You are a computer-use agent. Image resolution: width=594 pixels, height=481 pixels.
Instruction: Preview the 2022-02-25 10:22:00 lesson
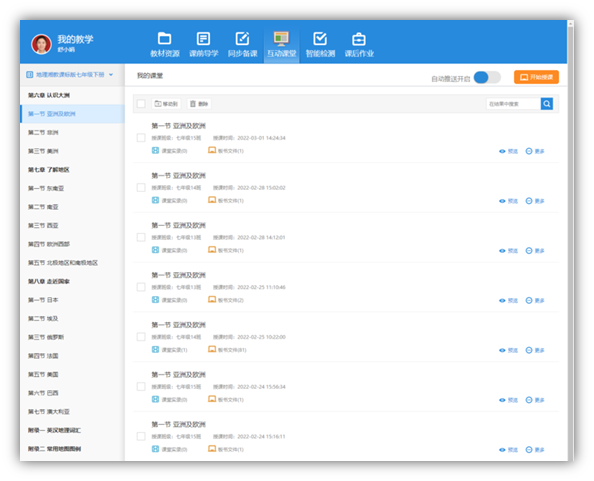pos(508,350)
